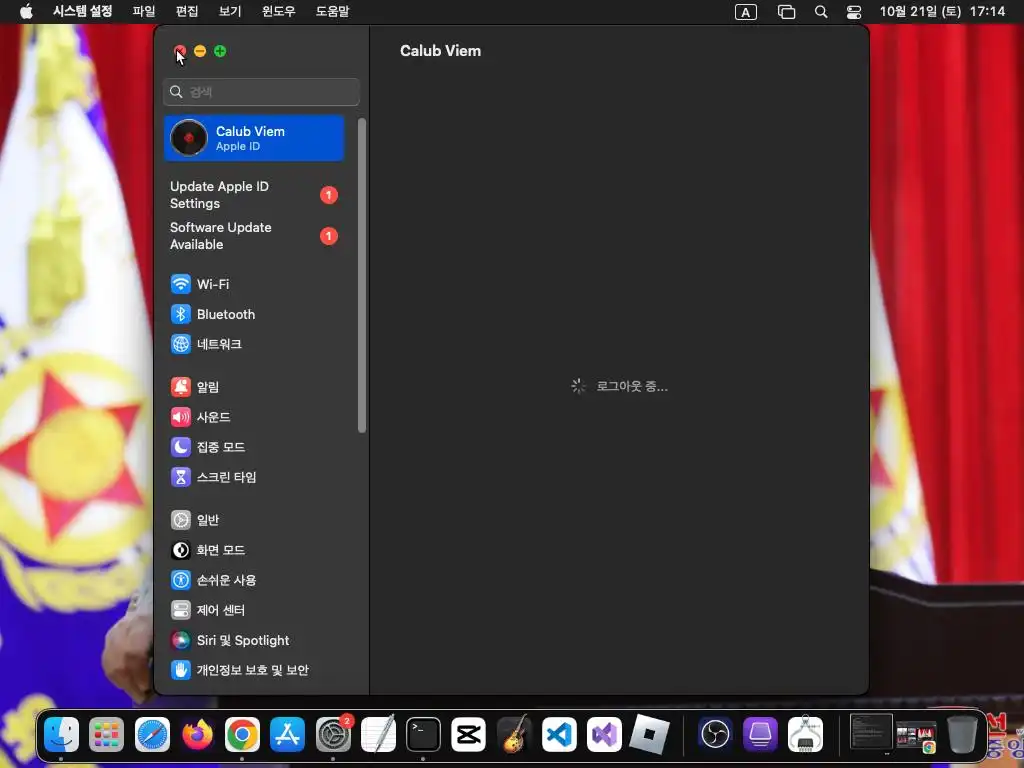1024x768 pixels.
Task: Open 개인정보 보호 및 보안 settings
Action: point(254,670)
